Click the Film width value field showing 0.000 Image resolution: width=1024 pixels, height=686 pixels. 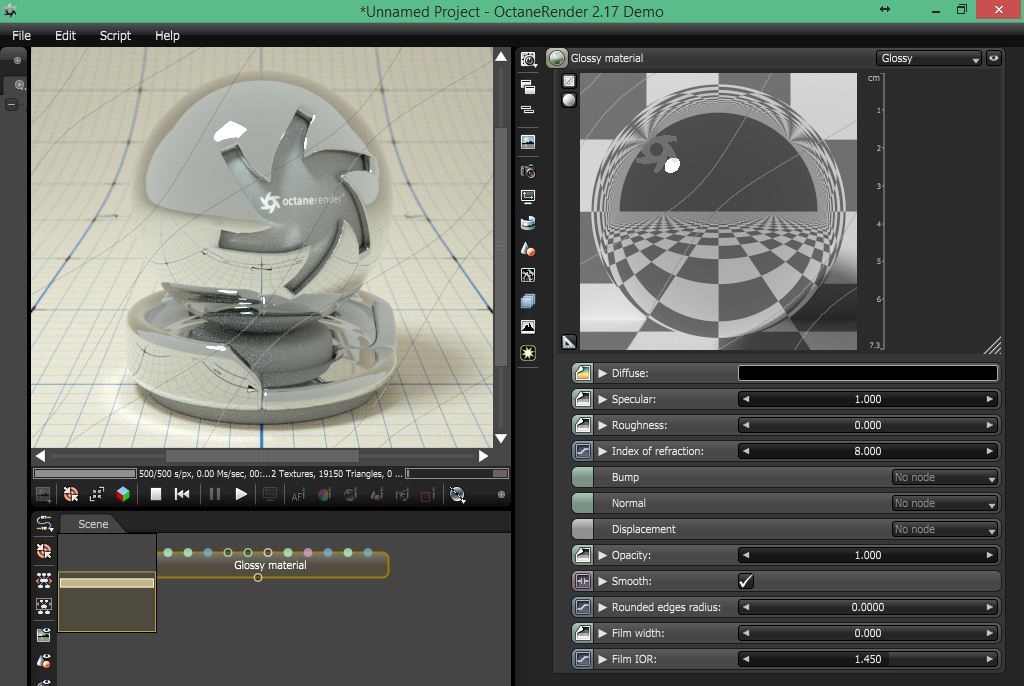[868, 633]
